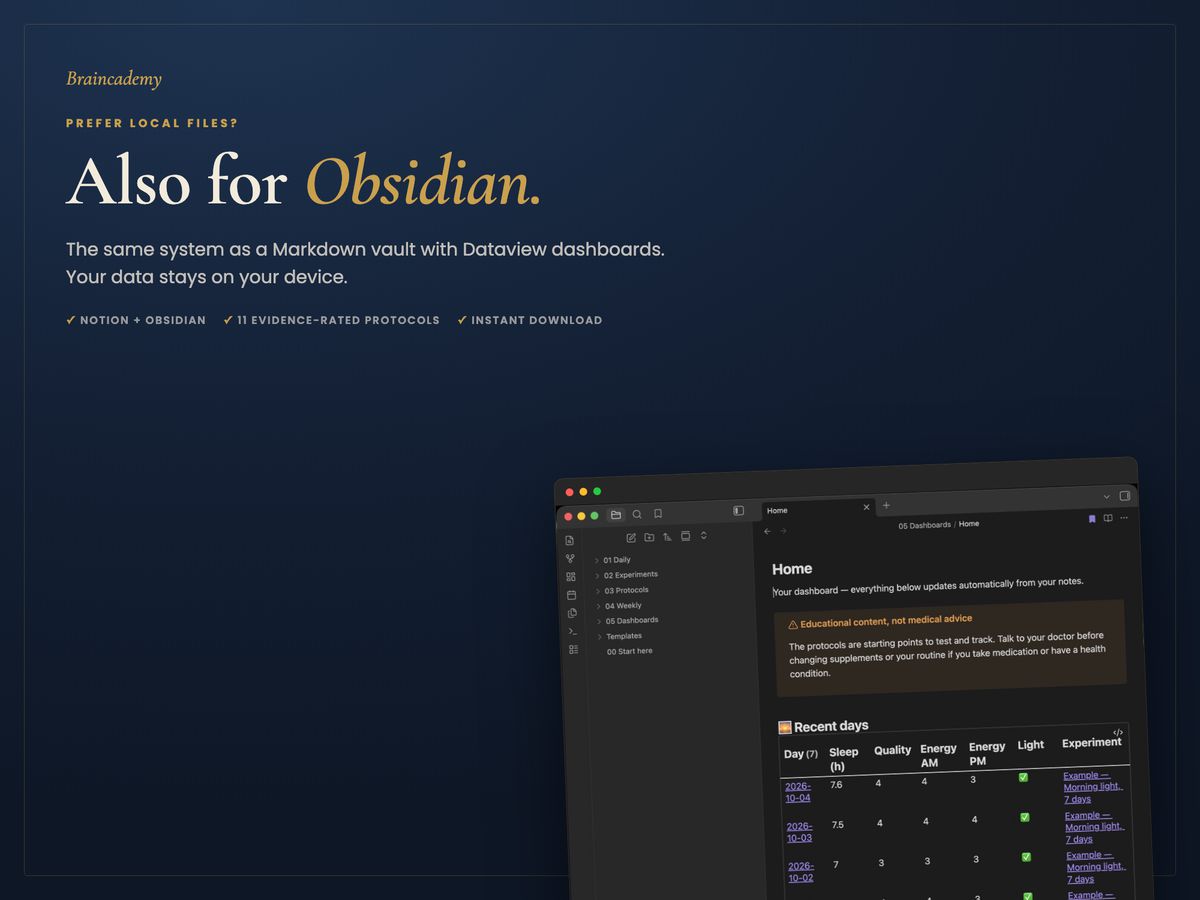The width and height of the screenshot is (1200, 900).
Task: Click the Day column header
Action: pos(801,754)
